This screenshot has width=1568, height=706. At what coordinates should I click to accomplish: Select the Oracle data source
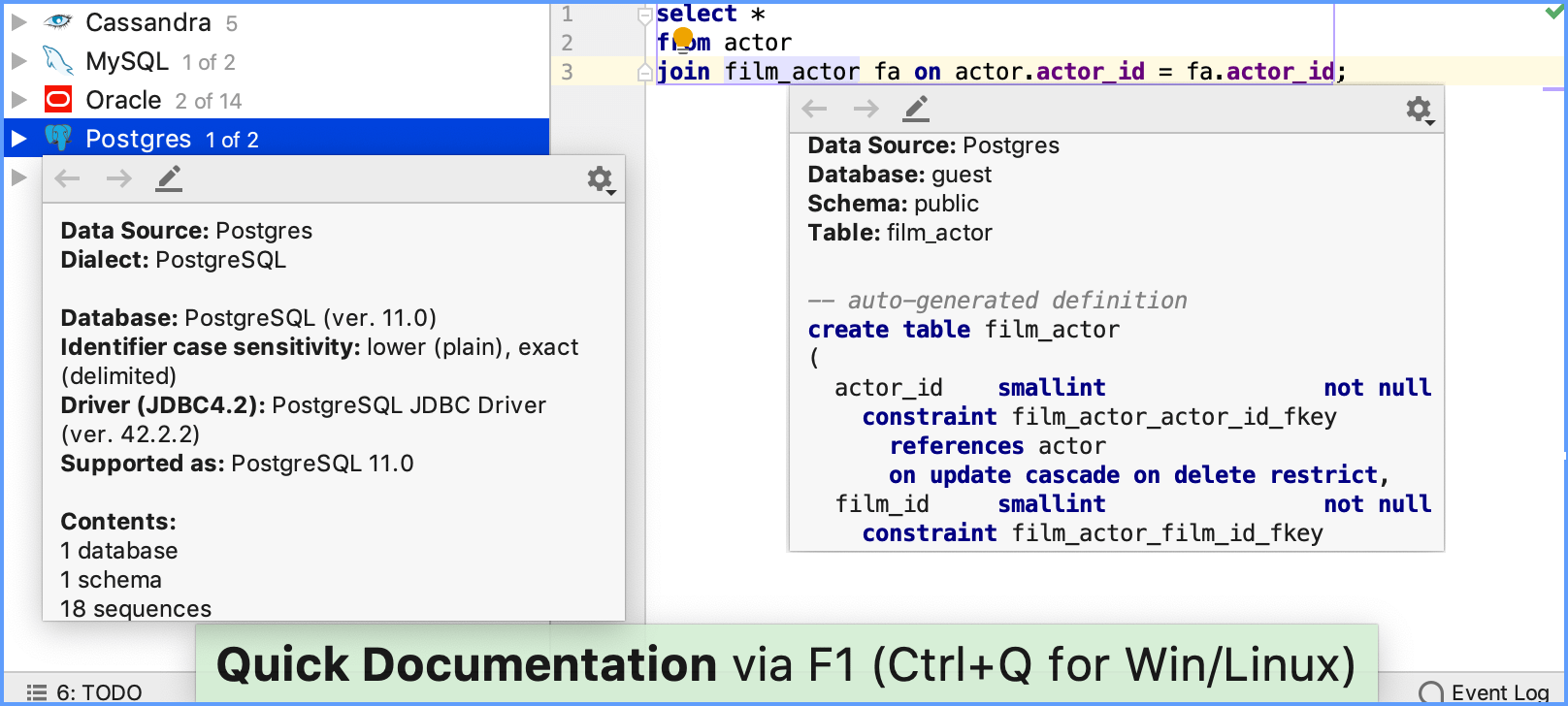pos(123,100)
